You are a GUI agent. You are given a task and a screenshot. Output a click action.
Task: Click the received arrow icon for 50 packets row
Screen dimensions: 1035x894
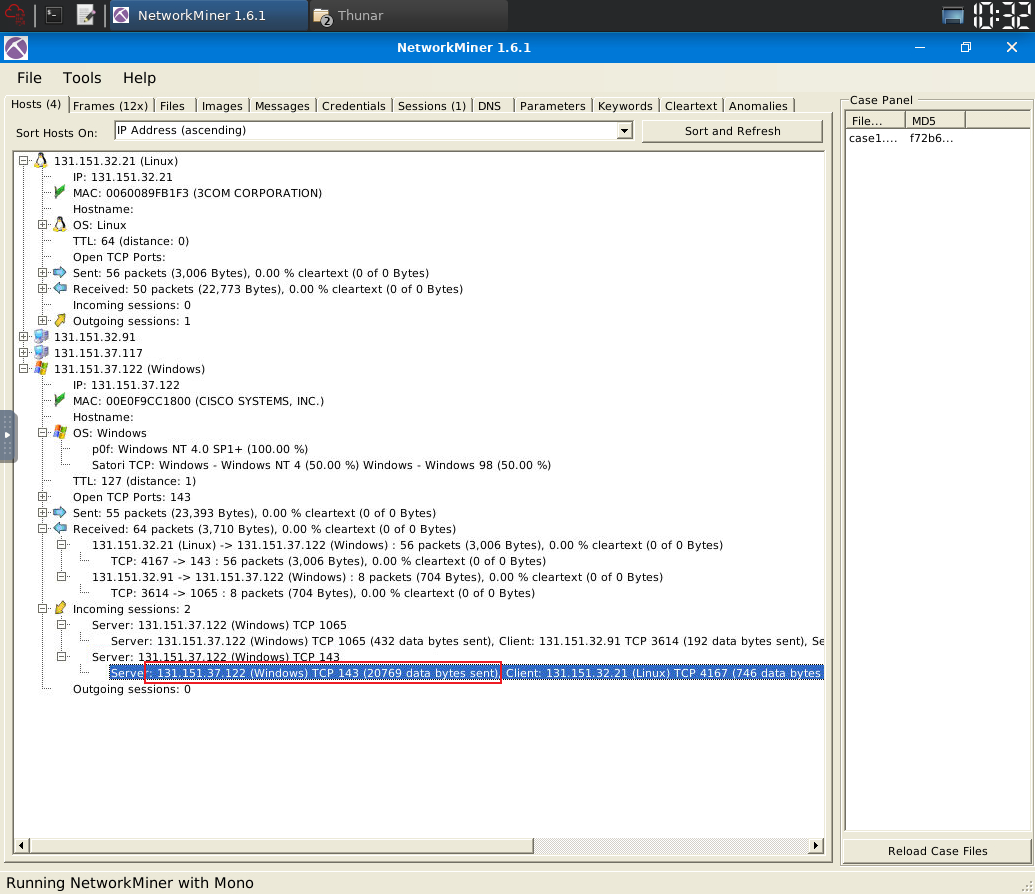tap(60, 289)
